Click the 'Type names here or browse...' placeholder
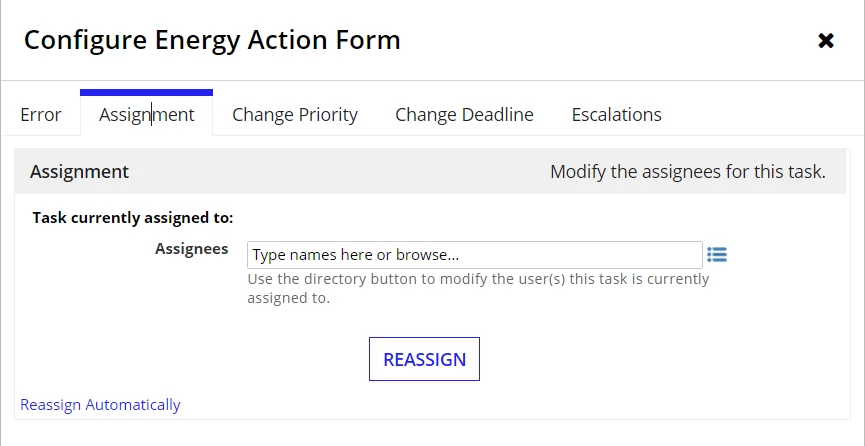This screenshot has width=865, height=446. [x=356, y=255]
